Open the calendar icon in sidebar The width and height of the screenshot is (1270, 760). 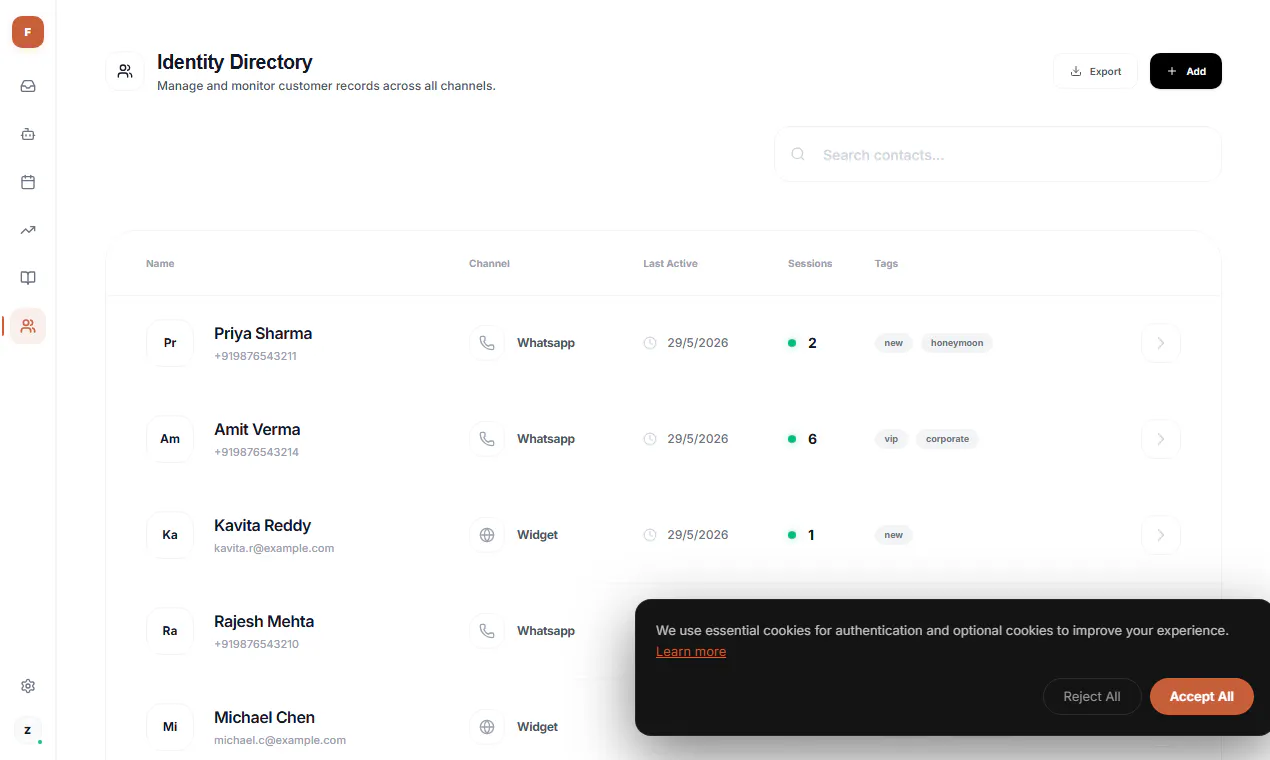tap(28, 182)
